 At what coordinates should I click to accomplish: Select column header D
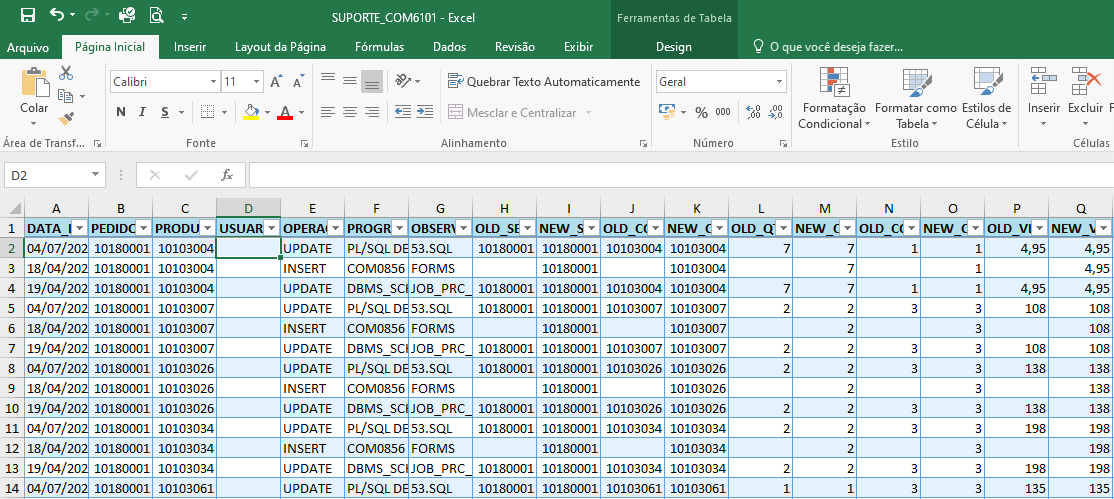[x=249, y=208]
